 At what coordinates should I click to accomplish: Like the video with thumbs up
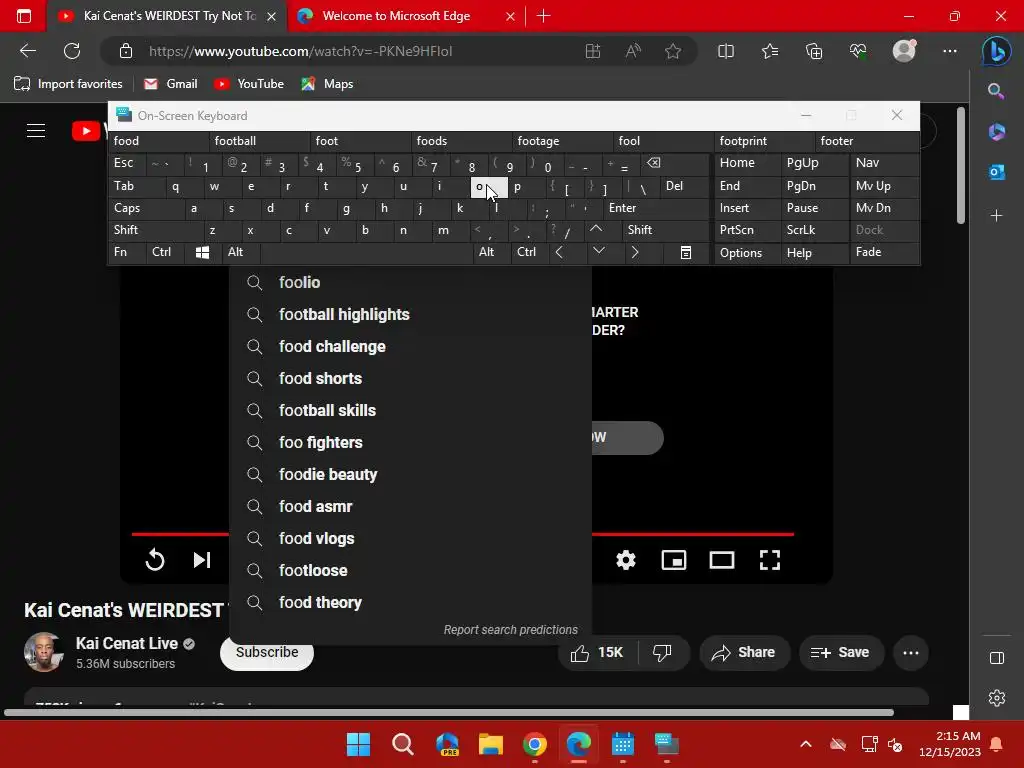[x=596, y=652]
